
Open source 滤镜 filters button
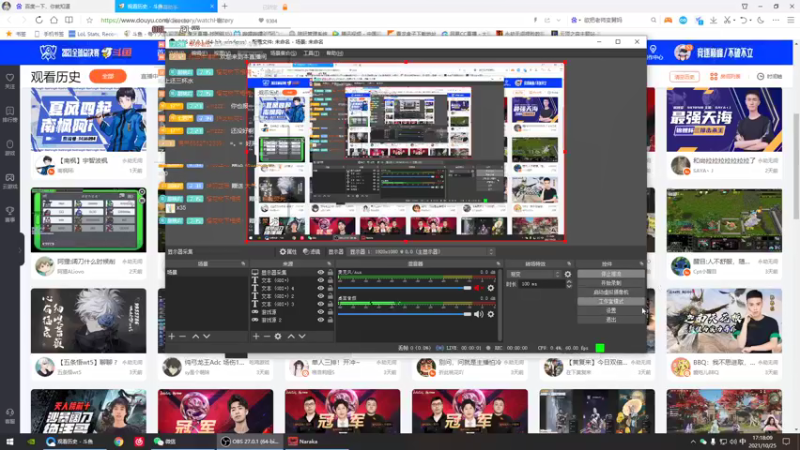pos(312,252)
